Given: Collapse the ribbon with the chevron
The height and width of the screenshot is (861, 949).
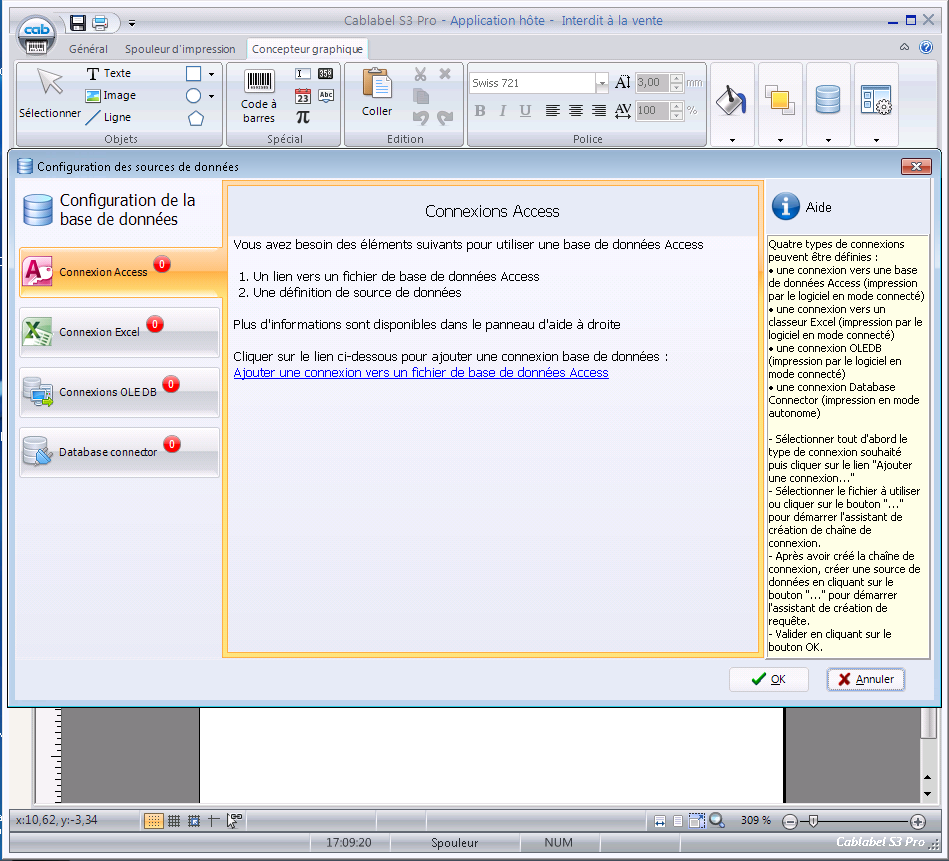Looking at the screenshot, I should 904,47.
